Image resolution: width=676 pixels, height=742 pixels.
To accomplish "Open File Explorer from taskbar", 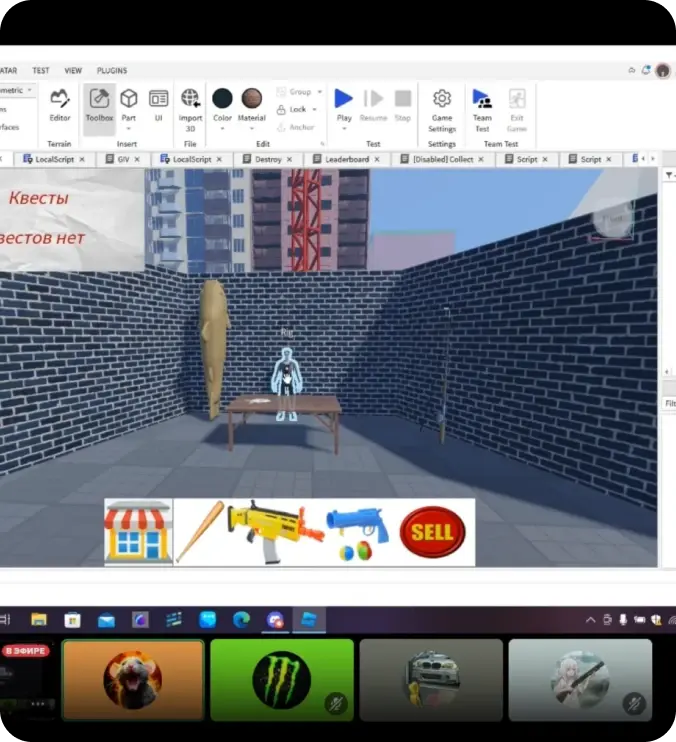I will (x=39, y=619).
